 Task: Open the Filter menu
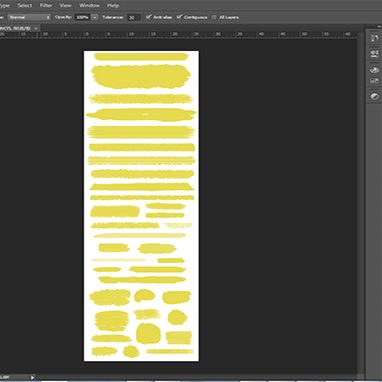[x=46, y=5]
